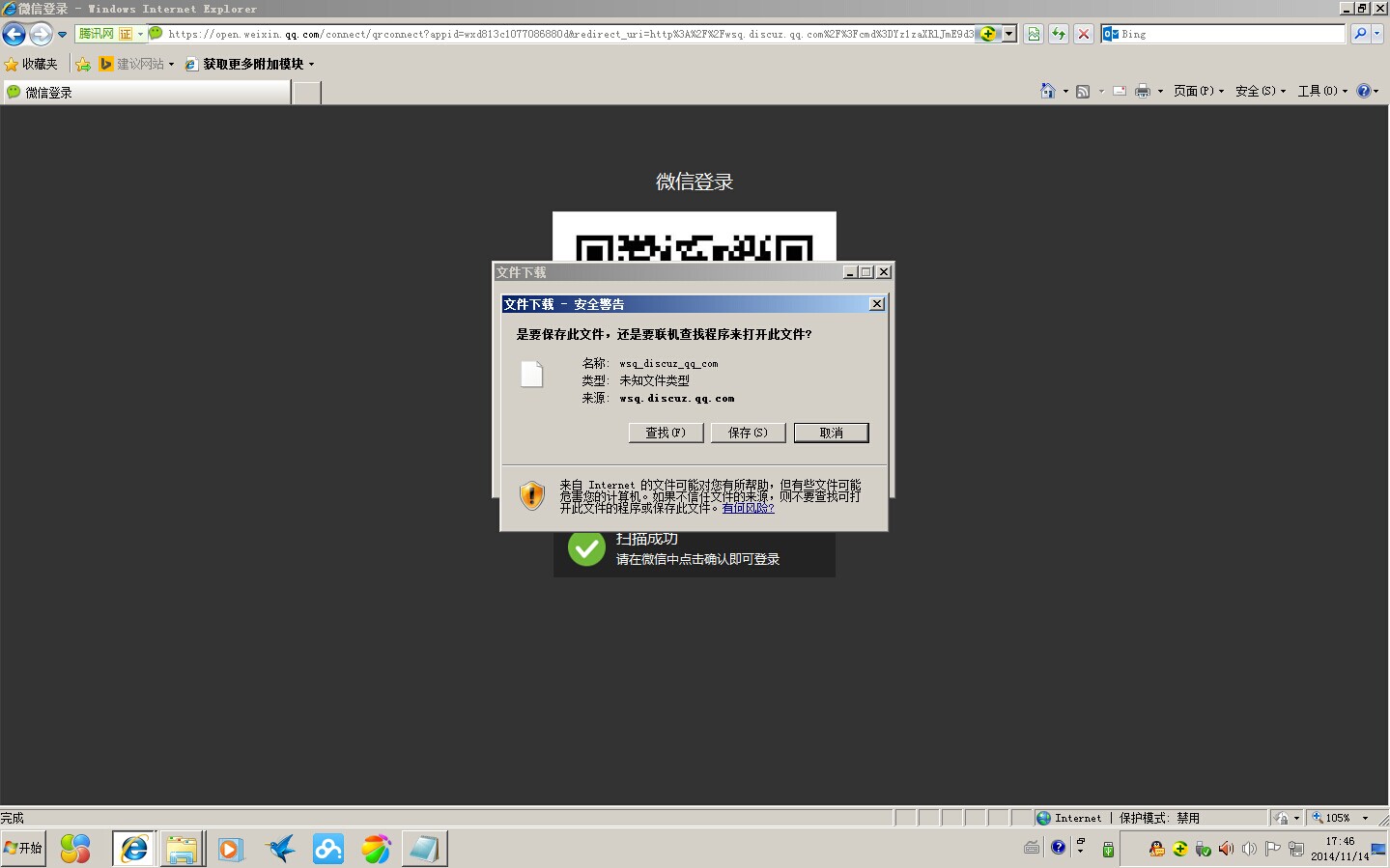Viewport: 1390px width, 868px height.
Task: Go back using browser Back arrow
Action: click(14, 35)
